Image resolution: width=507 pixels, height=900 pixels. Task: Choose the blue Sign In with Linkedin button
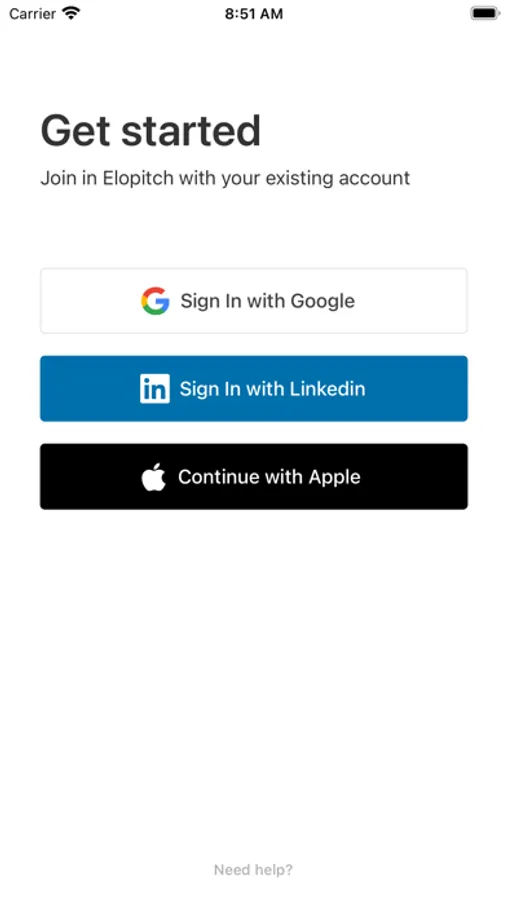[254, 389]
